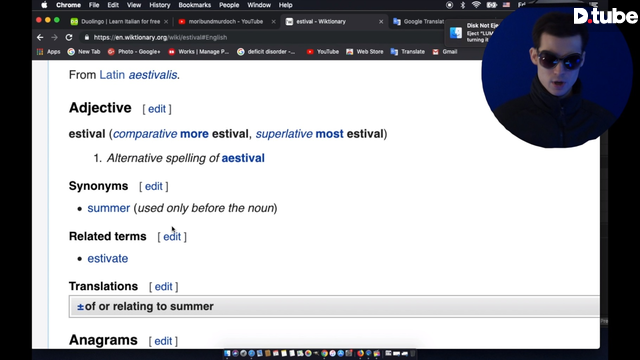Open the Apps bookmark grid
This screenshot has height=360, width=640.
[x=49, y=51]
